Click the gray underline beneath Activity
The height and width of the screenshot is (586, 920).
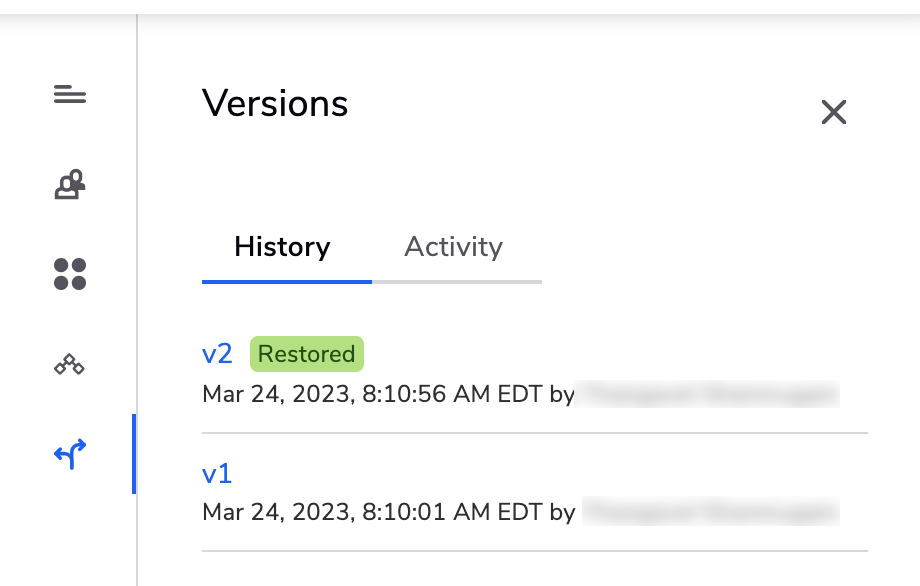pos(457,282)
